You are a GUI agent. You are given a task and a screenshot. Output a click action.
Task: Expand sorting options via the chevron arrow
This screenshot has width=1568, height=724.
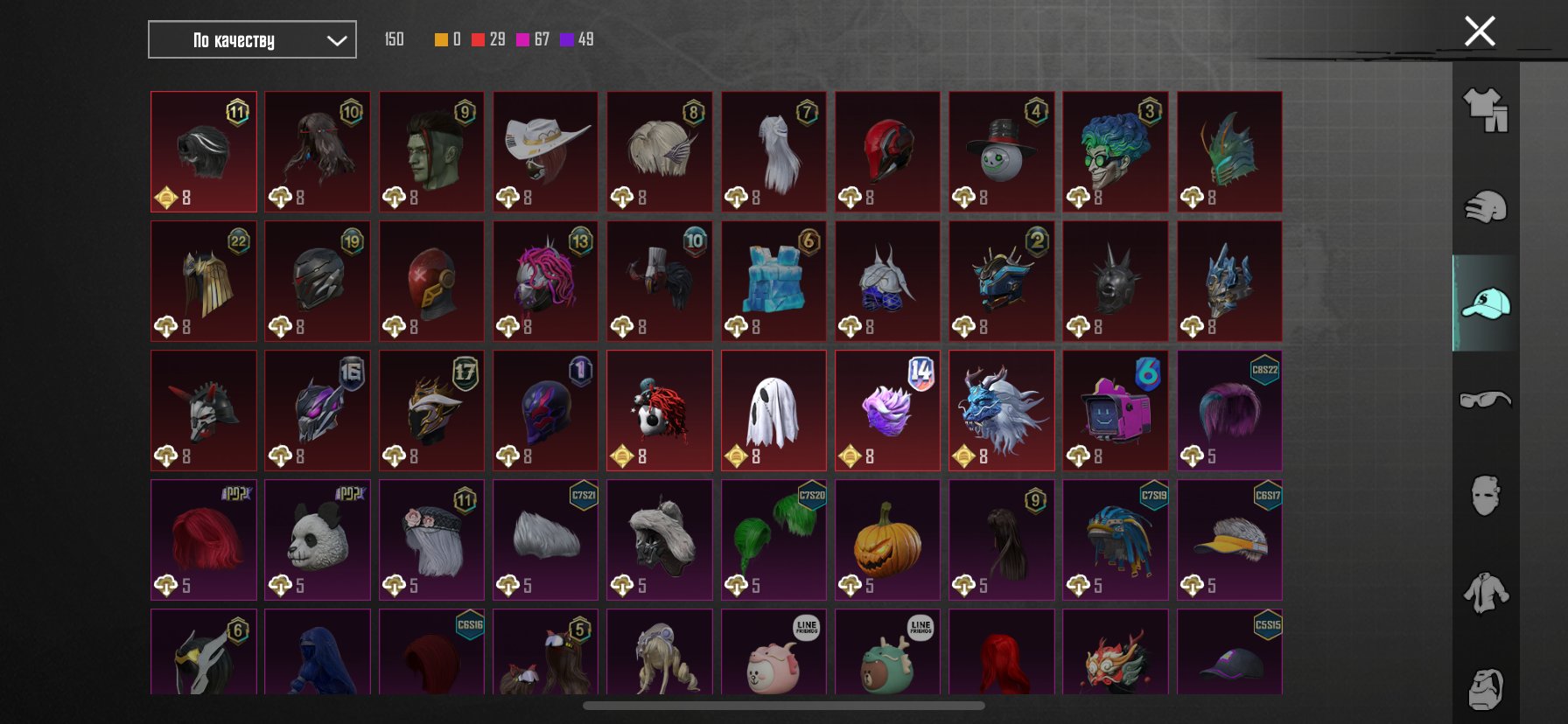pos(337,40)
